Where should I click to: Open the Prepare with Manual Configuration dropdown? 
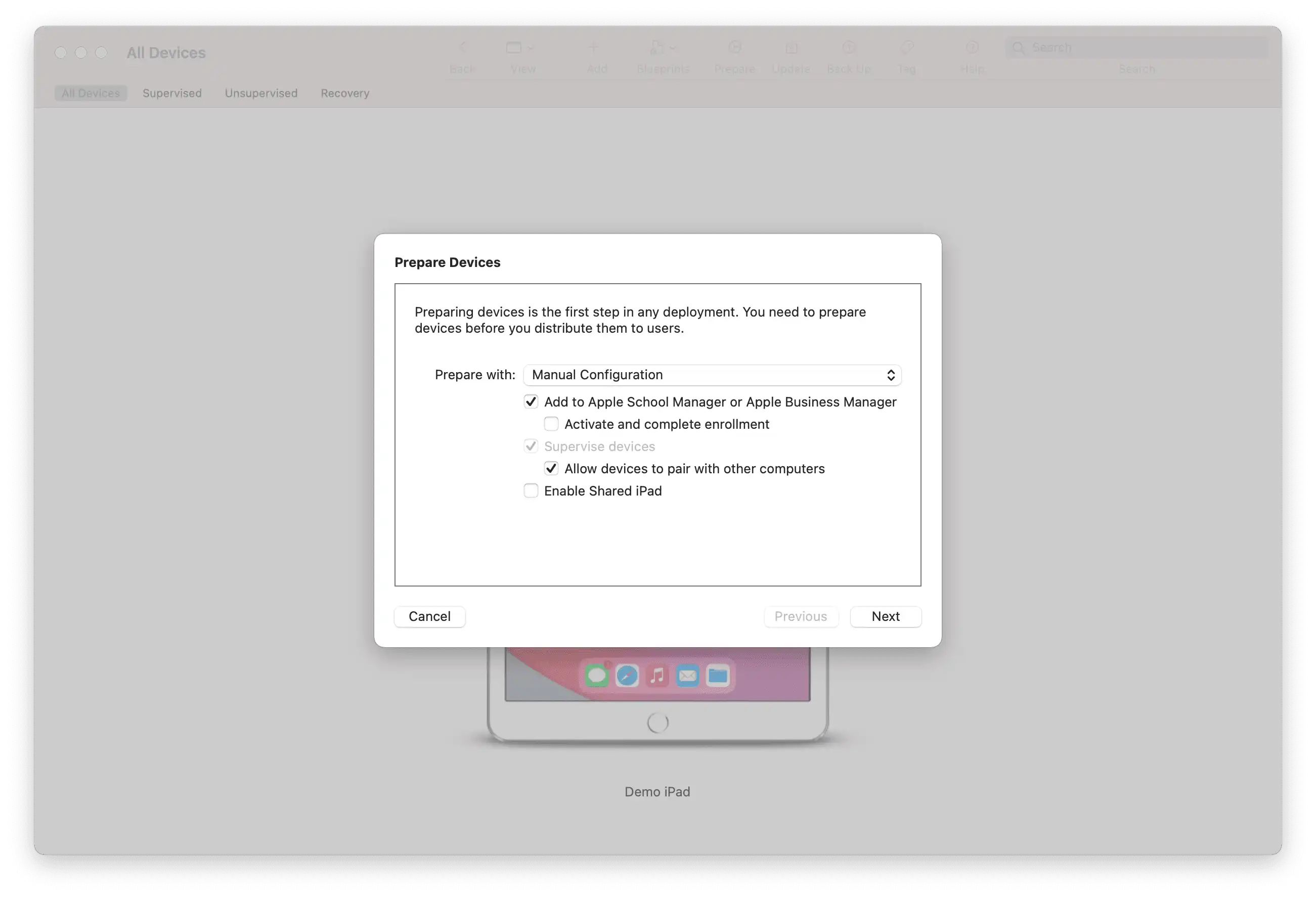click(x=712, y=375)
